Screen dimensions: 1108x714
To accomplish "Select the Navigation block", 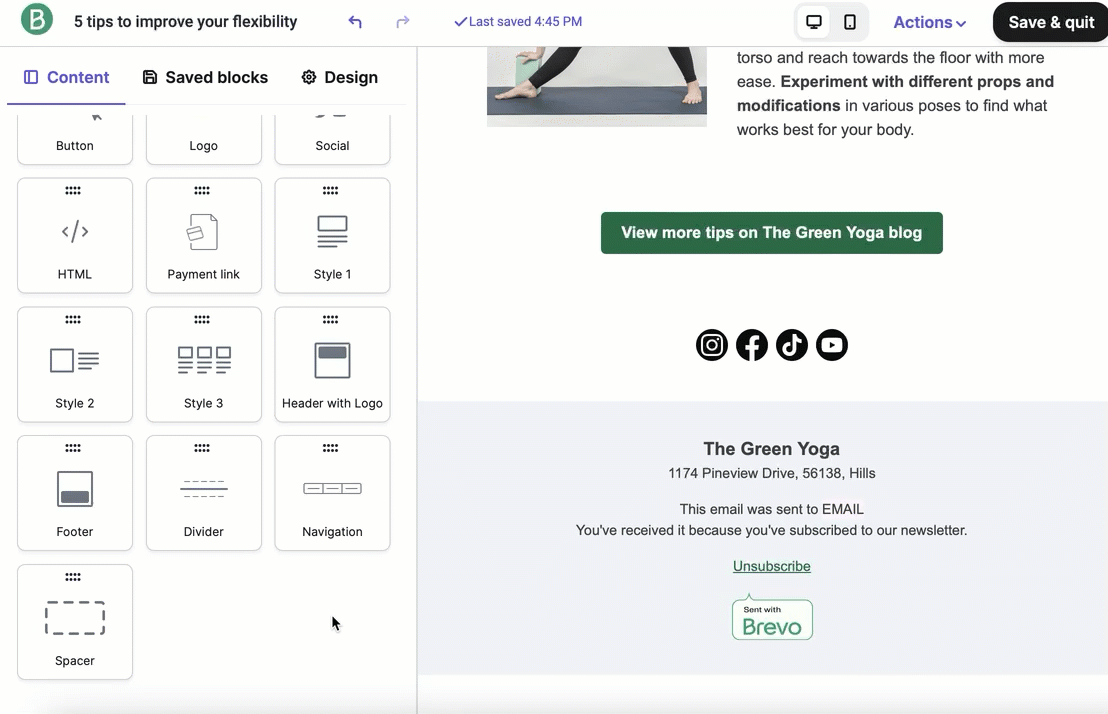I will point(332,493).
